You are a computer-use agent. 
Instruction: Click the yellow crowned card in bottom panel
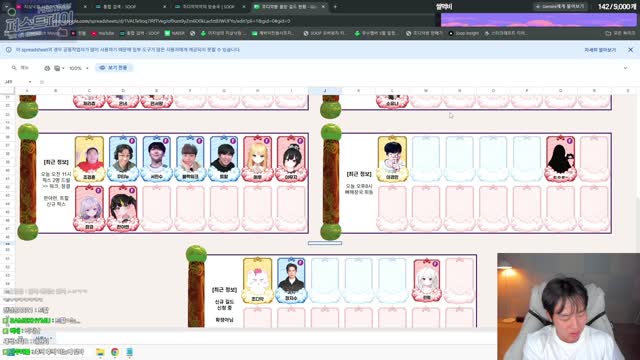(x=258, y=280)
